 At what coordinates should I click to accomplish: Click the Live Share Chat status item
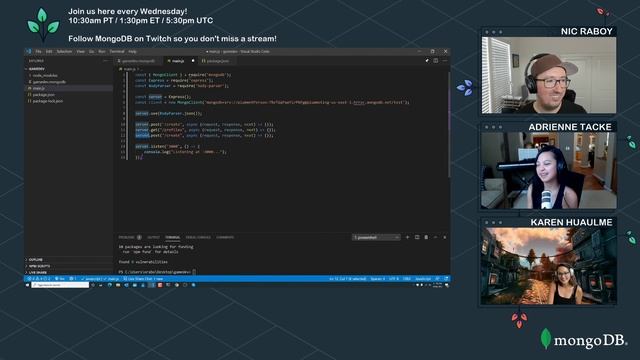point(143,279)
